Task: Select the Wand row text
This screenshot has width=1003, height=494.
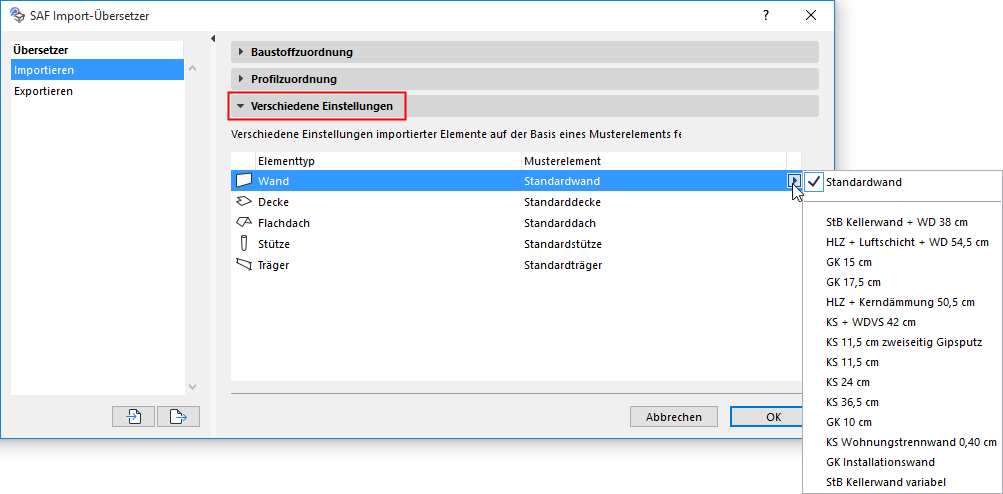Action: (x=273, y=181)
